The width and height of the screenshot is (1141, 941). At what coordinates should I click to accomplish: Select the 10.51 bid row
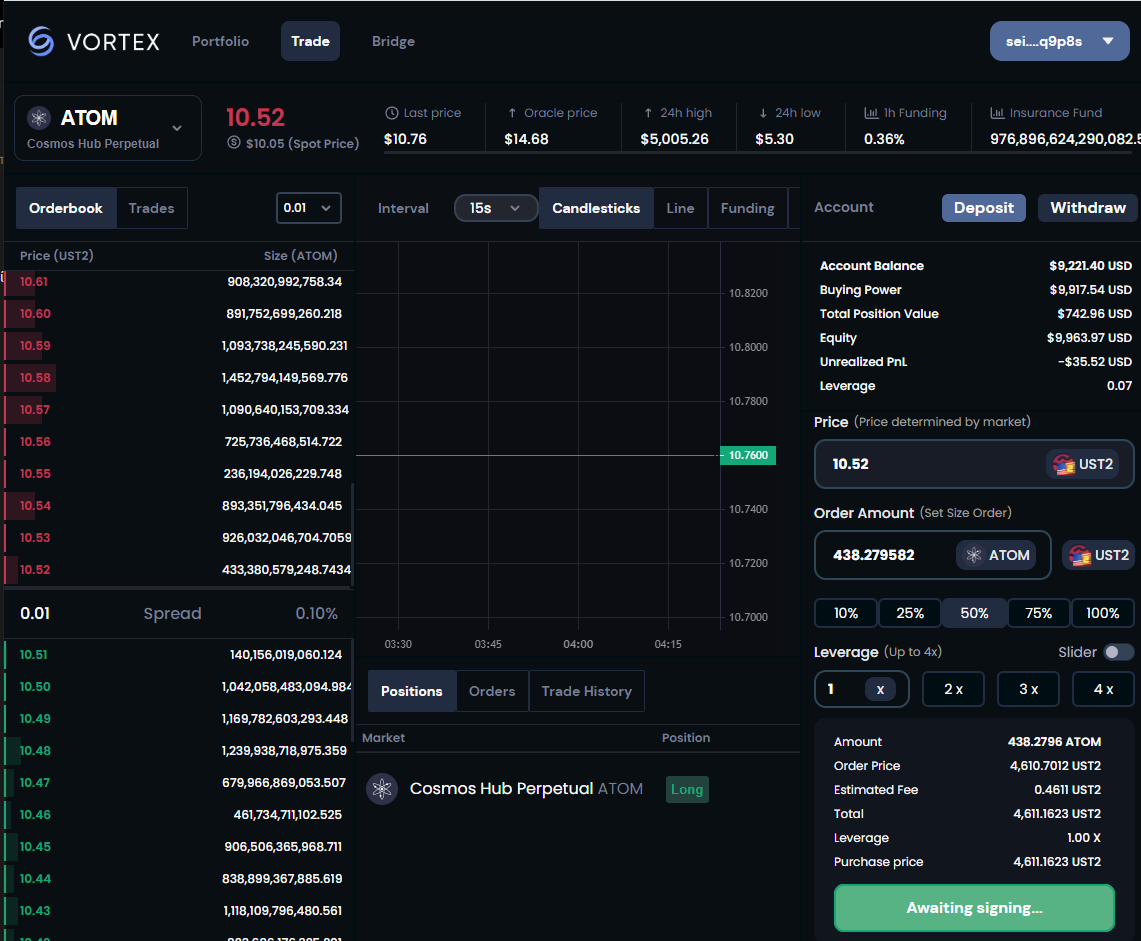(x=179, y=655)
